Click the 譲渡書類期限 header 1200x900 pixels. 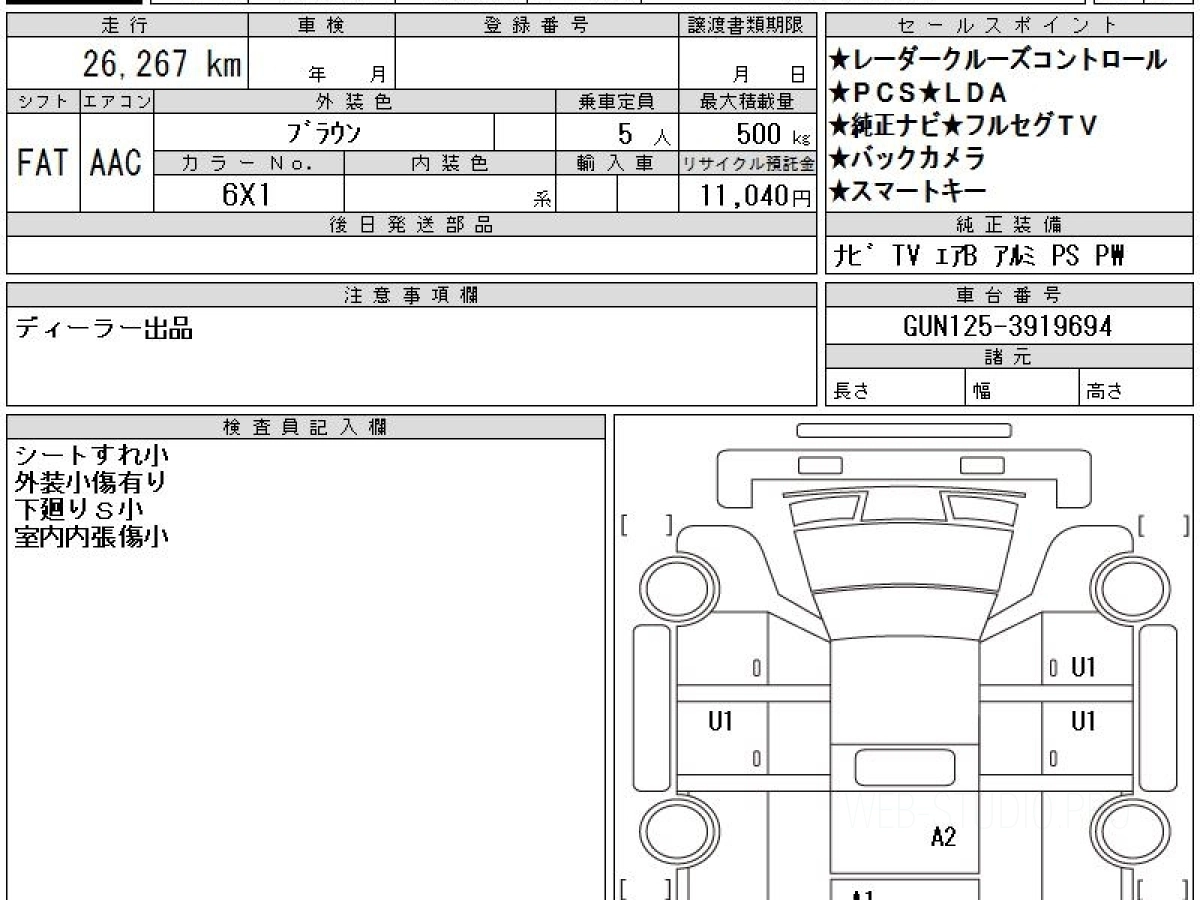click(x=747, y=26)
